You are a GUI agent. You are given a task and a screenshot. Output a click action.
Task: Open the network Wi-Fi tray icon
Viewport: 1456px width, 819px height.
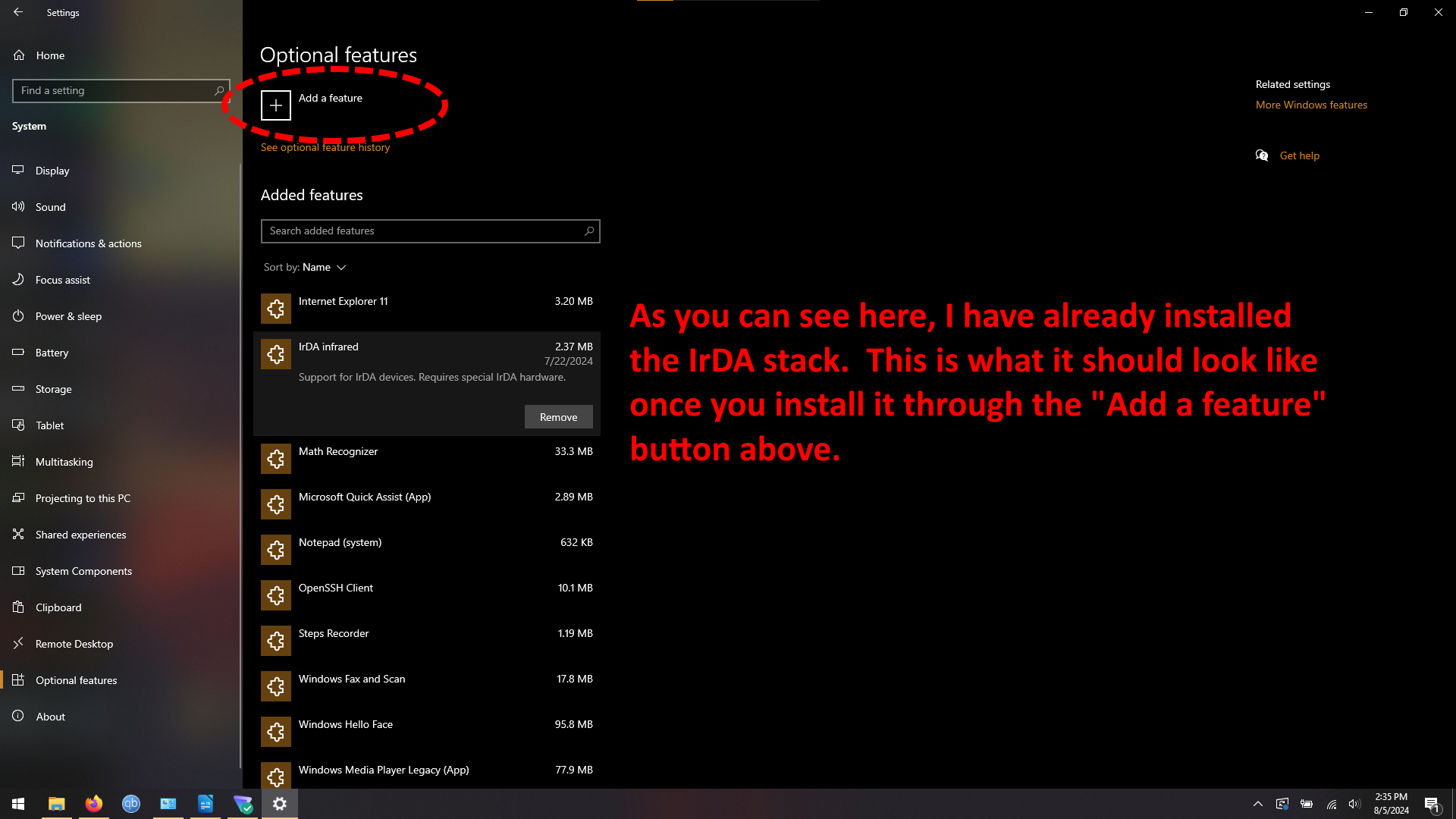(x=1331, y=804)
